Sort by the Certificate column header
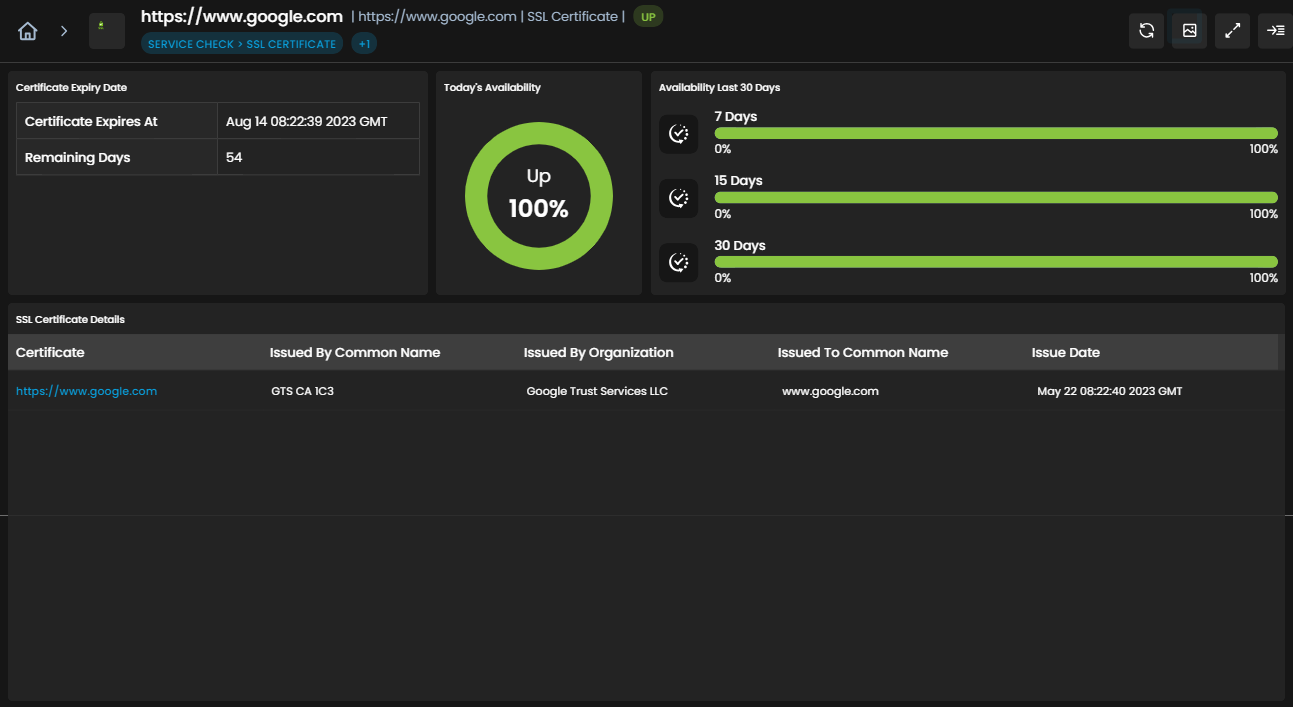The image size is (1293, 707). (x=50, y=352)
